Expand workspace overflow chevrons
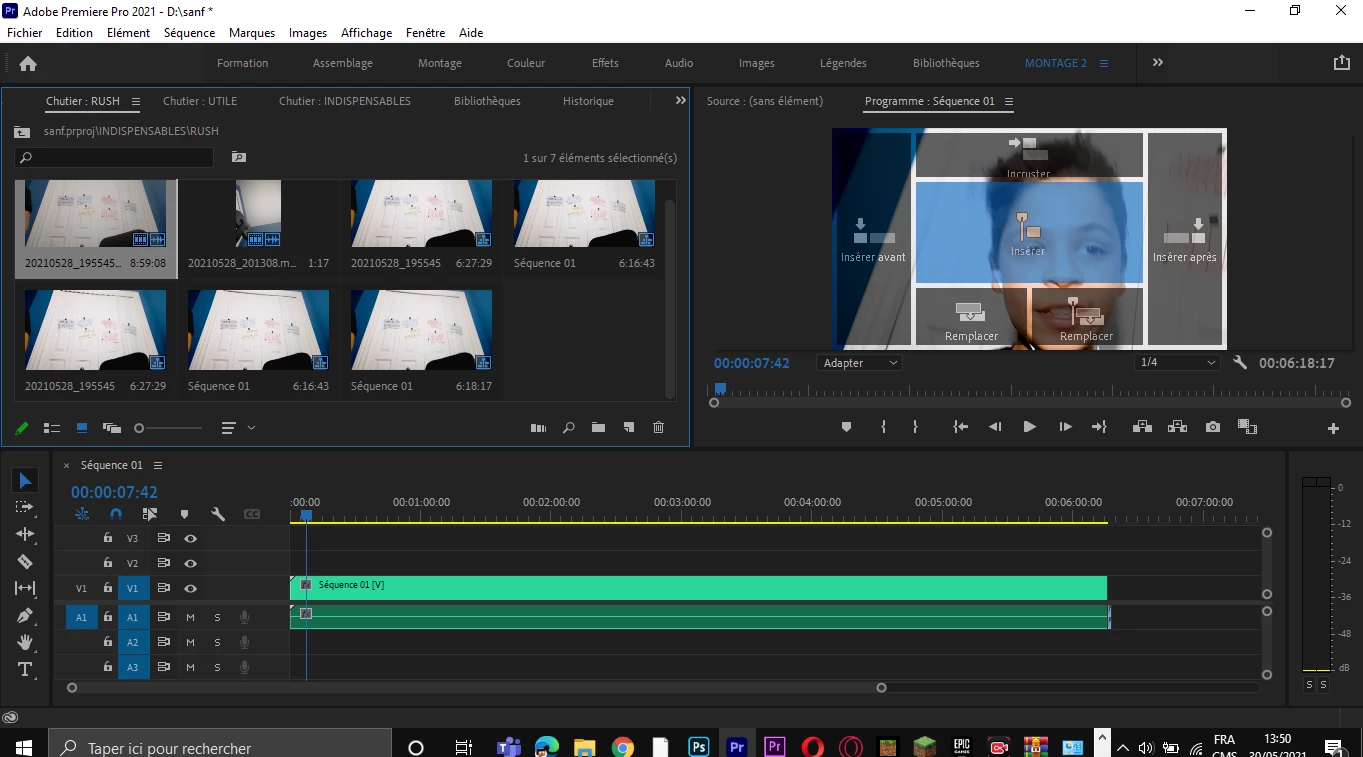 pyautogui.click(x=1158, y=62)
